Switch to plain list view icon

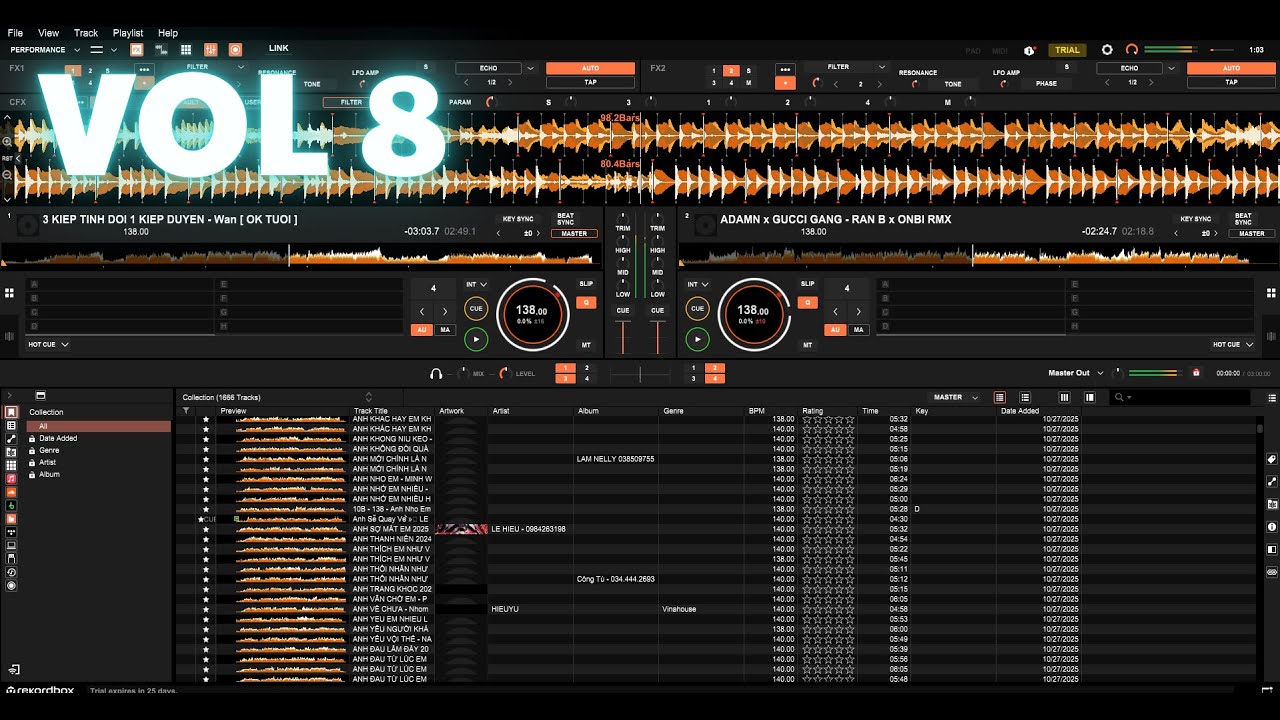tap(999, 397)
